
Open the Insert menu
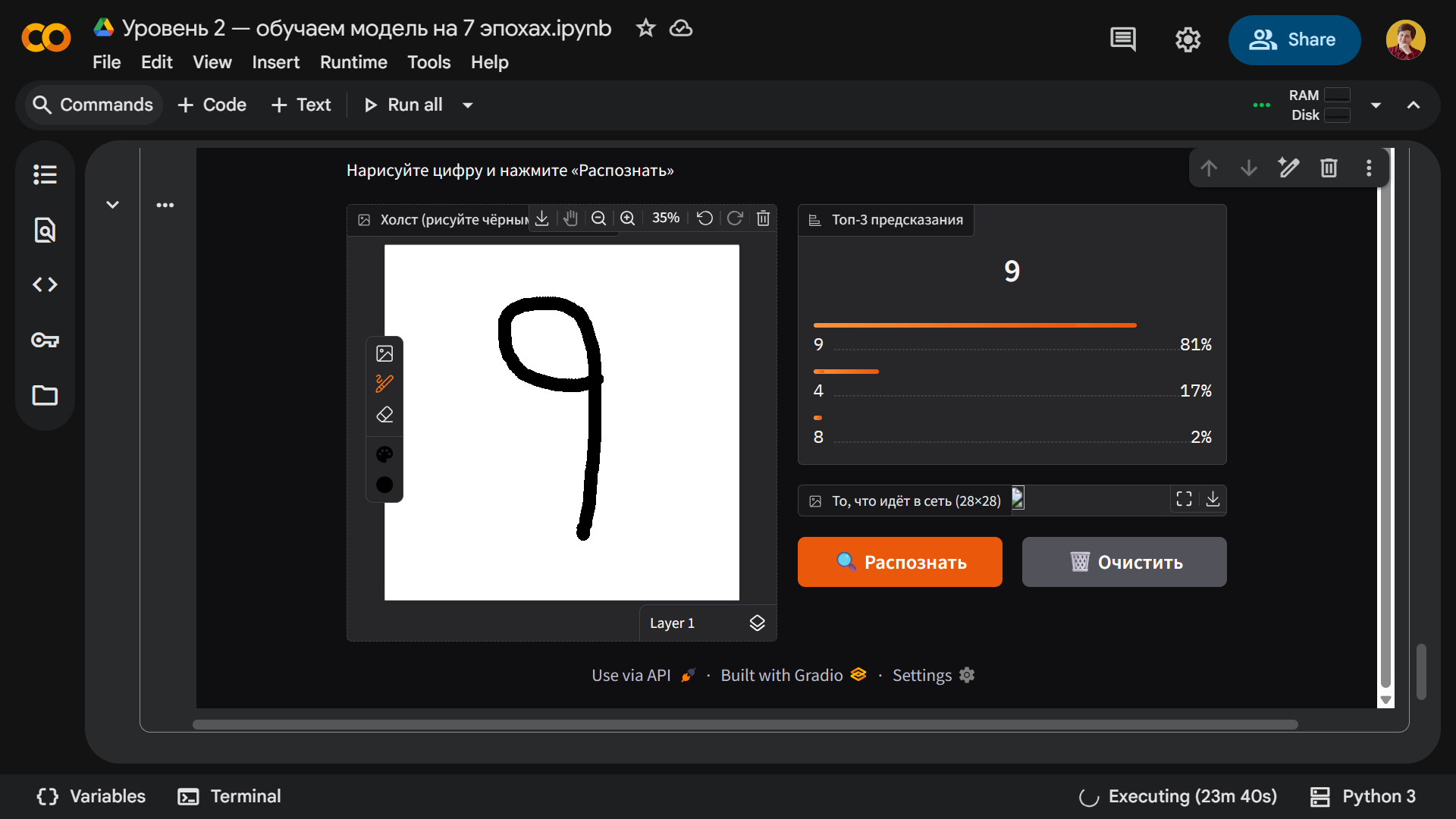click(275, 62)
